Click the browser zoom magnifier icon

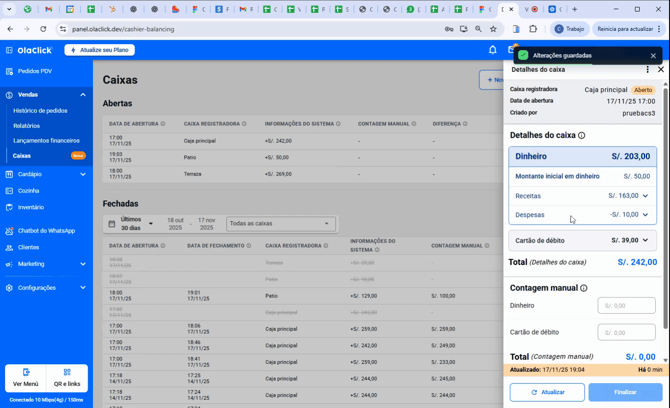coord(478,29)
